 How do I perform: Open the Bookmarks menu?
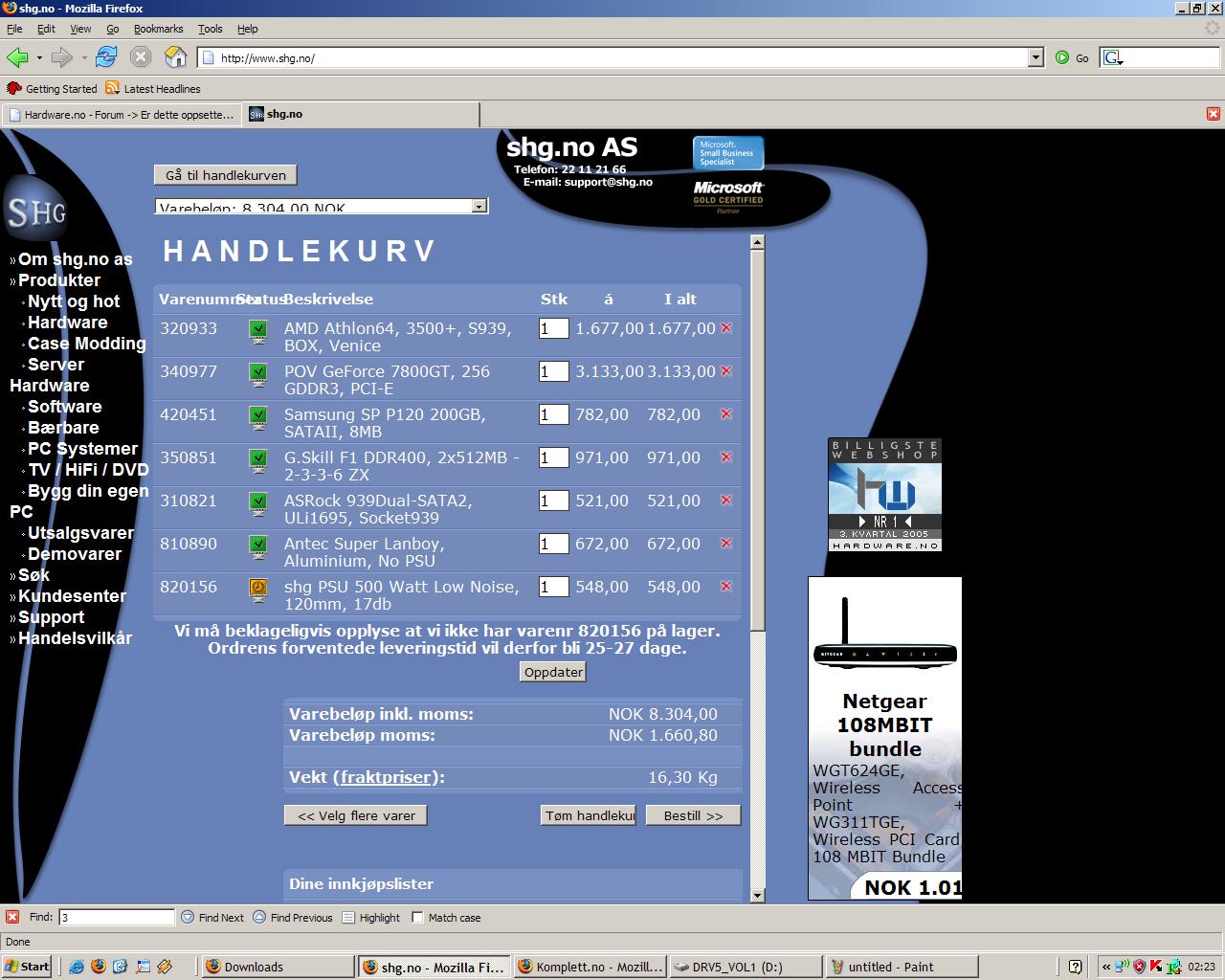[x=158, y=29]
